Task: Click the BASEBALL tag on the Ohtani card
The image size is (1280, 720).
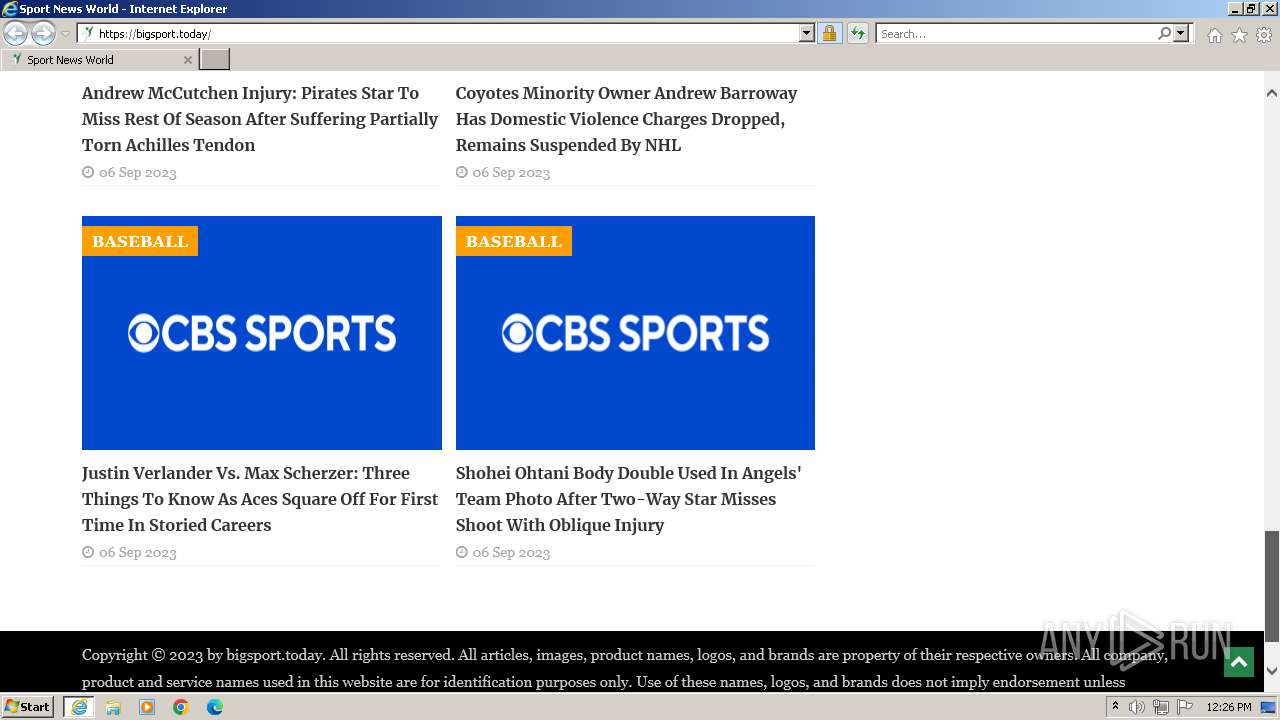Action: pyautogui.click(x=513, y=241)
